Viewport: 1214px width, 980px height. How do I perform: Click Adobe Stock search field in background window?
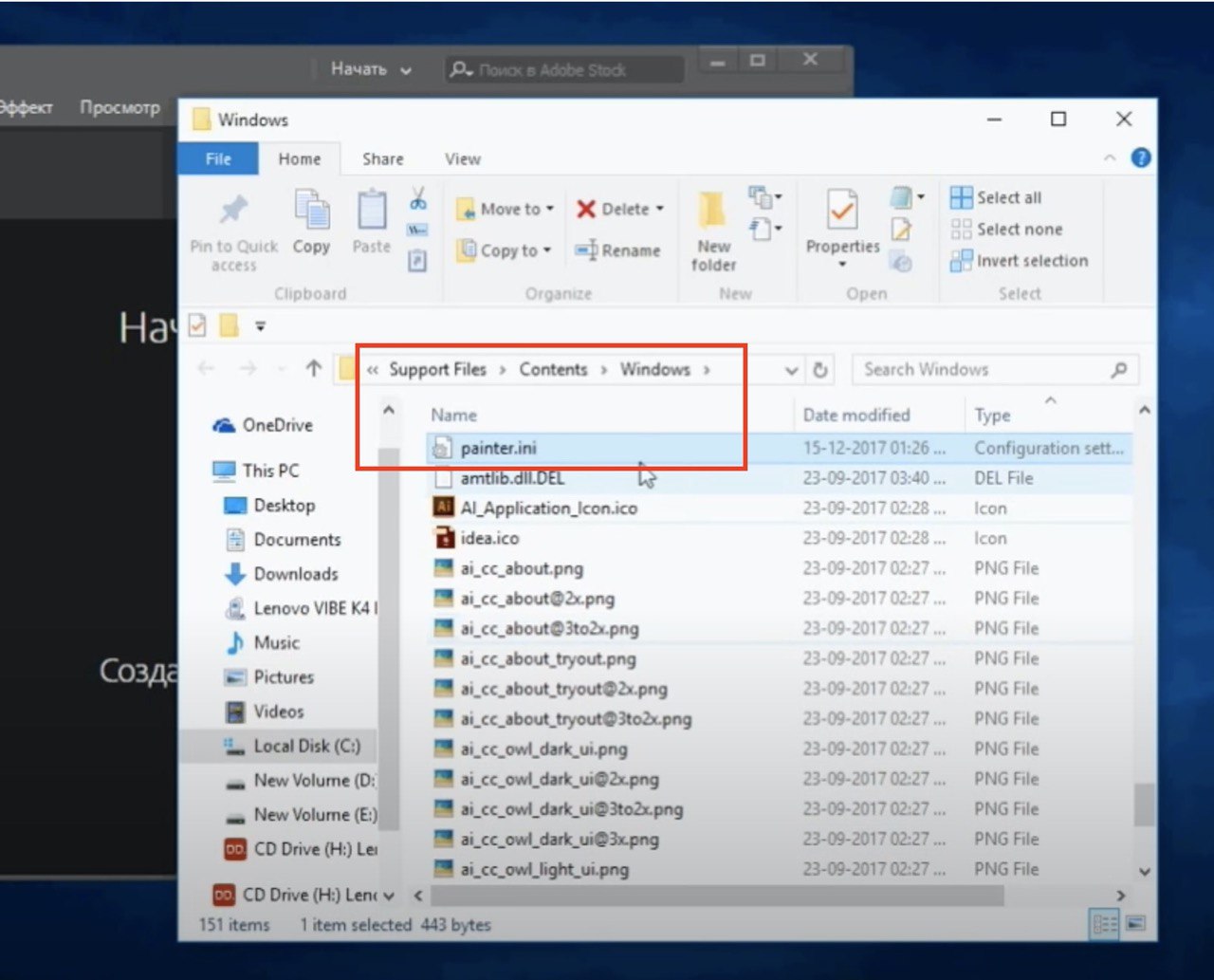point(564,69)
